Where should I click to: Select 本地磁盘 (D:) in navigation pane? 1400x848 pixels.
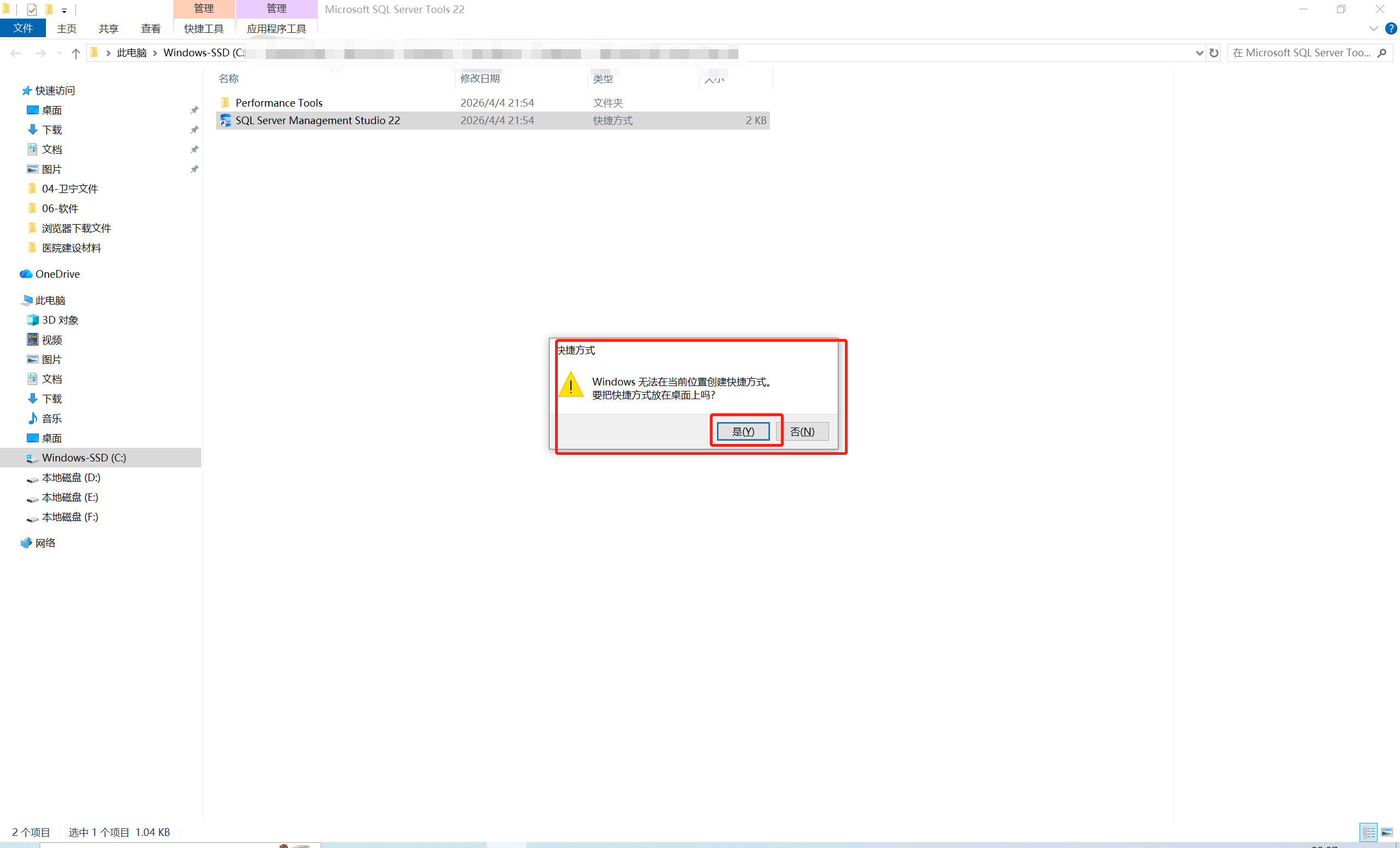coord(71,477)
